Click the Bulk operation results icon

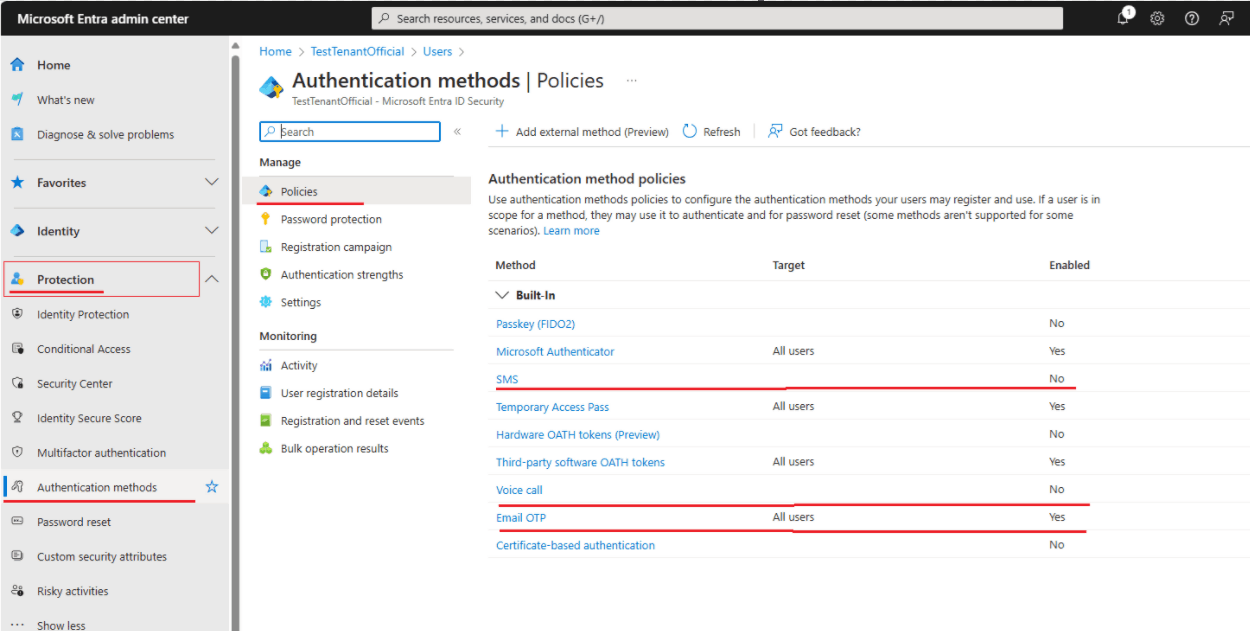coord(266,448)
